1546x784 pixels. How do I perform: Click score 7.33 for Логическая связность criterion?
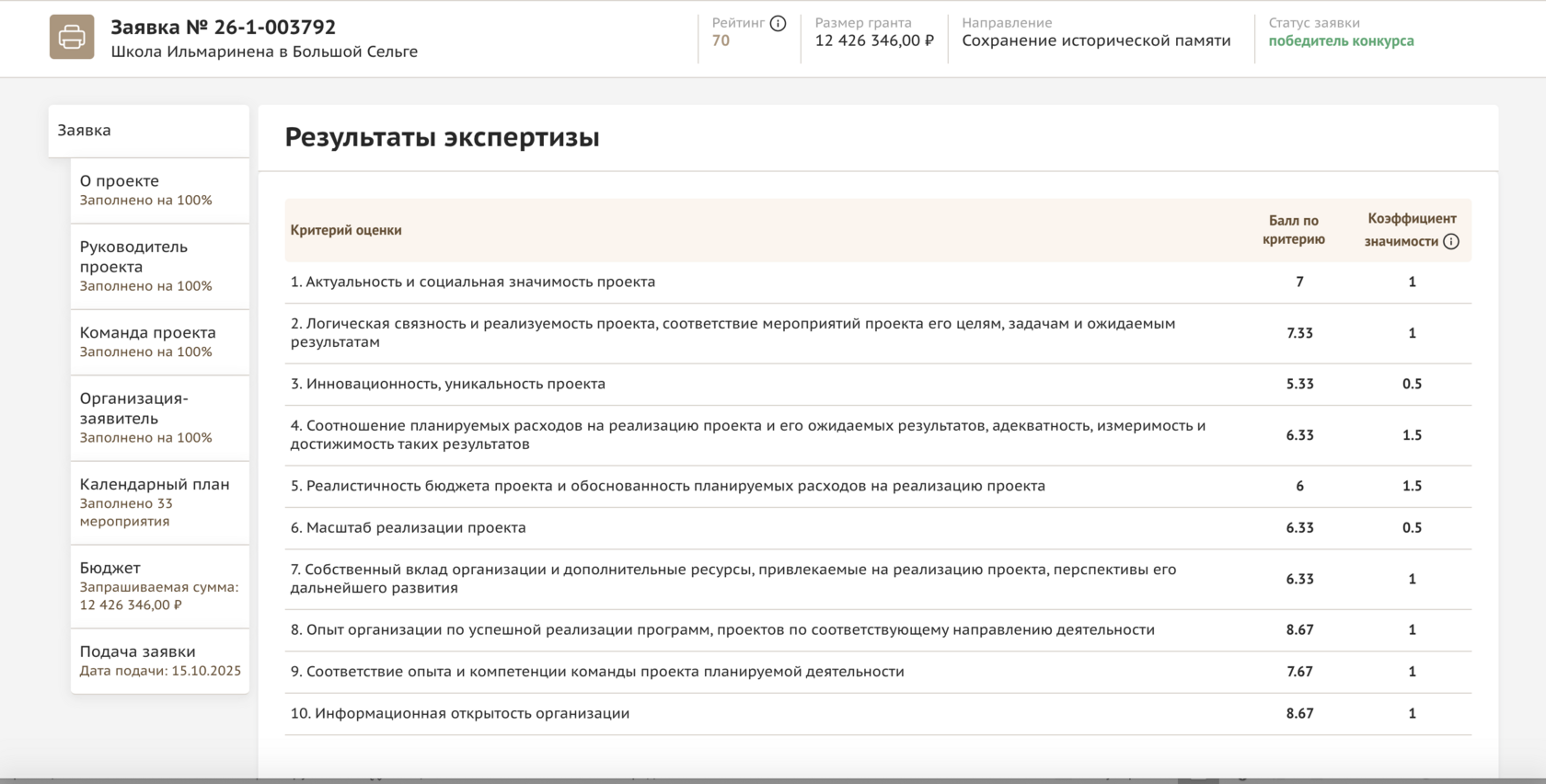pos(1299,333)
